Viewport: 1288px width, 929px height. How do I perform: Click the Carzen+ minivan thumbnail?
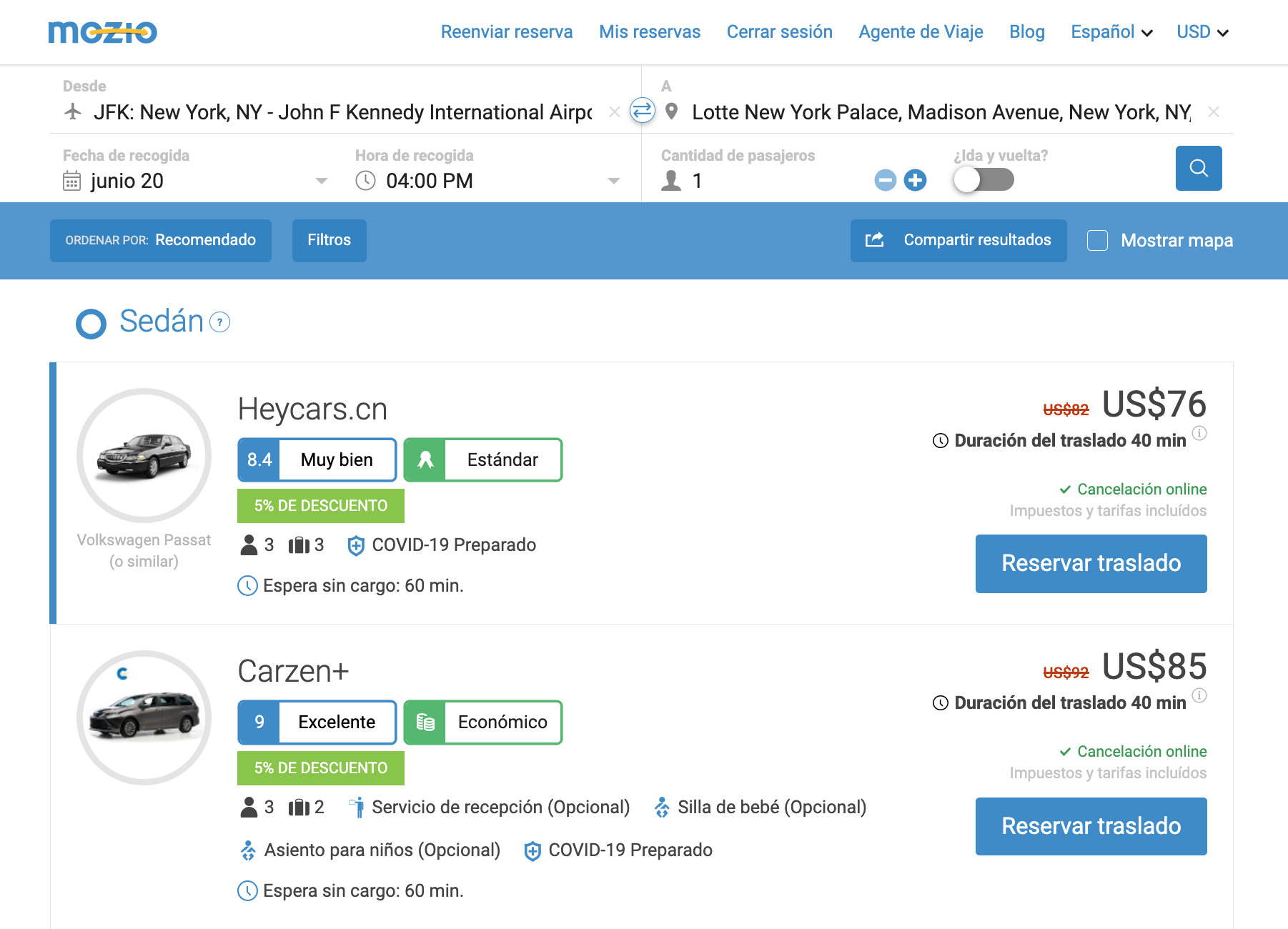click(144, 717)
